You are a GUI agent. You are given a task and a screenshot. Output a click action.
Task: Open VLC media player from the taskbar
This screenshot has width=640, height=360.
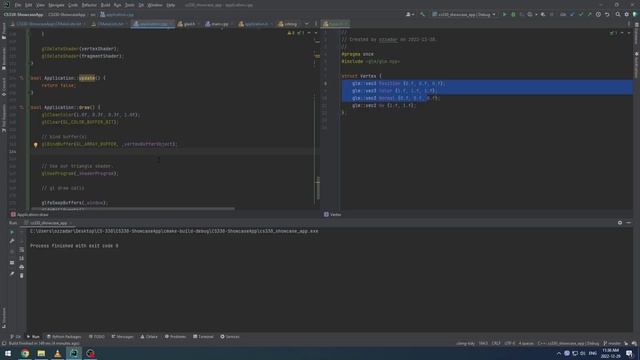pos(58,353)
